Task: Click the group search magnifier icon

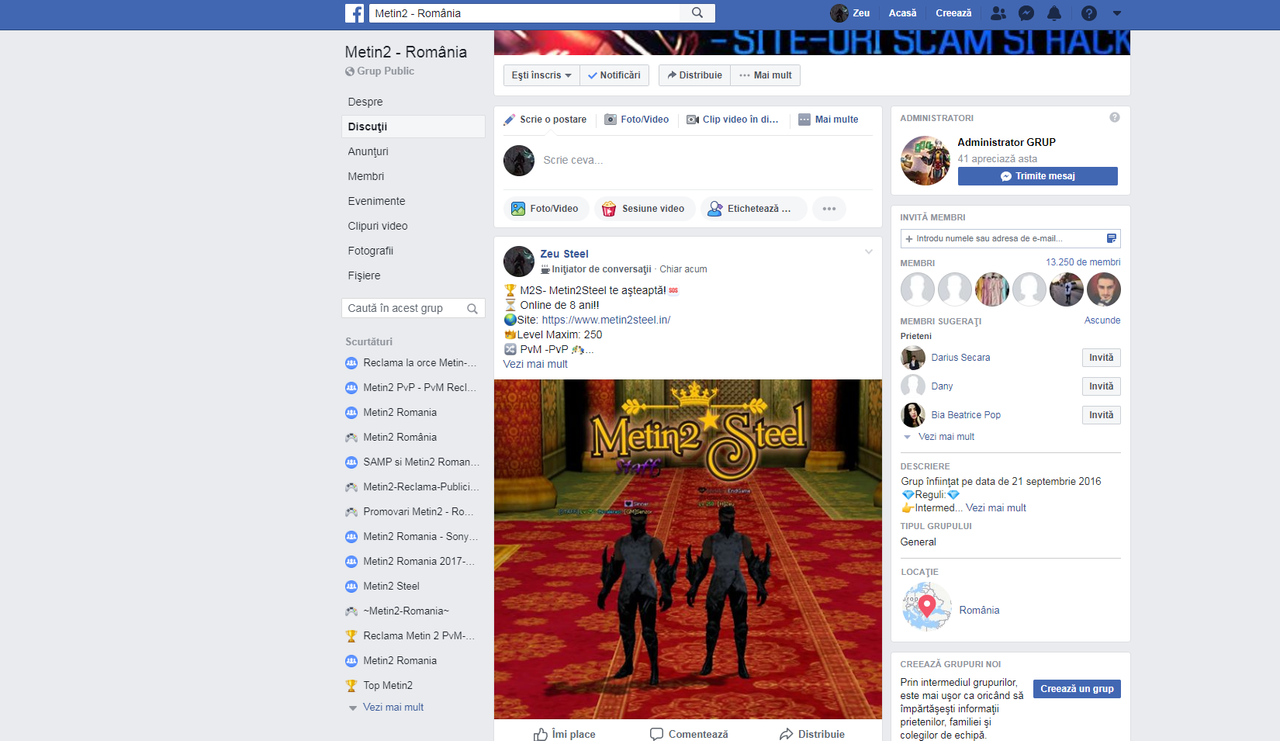Action: click(x=474, y=308)
